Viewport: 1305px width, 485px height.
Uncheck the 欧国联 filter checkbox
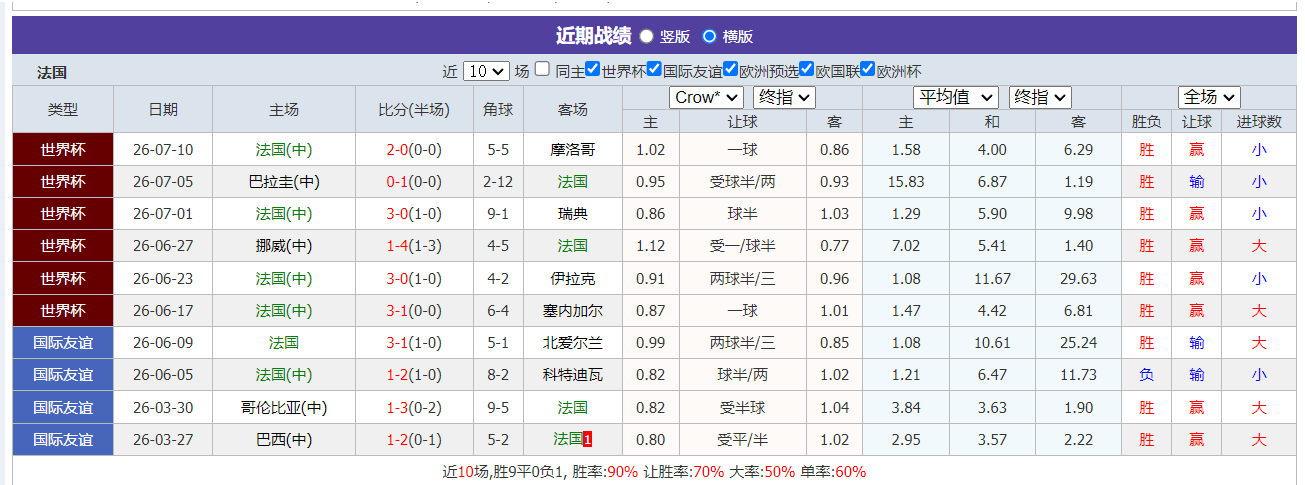(x=806, y=70)
